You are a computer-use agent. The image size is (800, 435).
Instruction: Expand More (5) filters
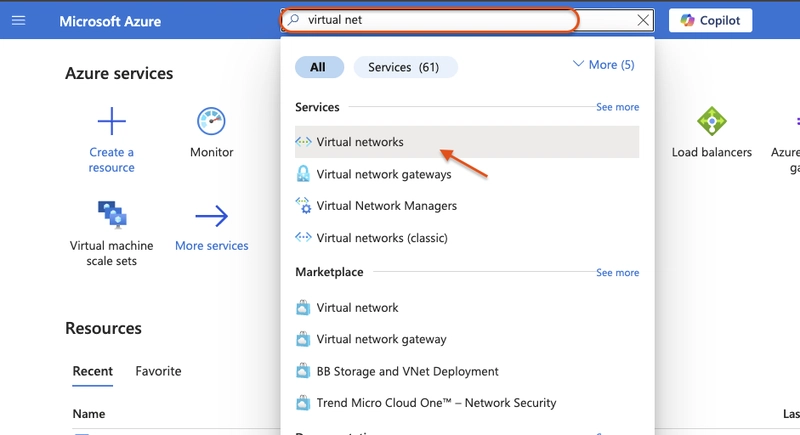click(x=604, y=65)
